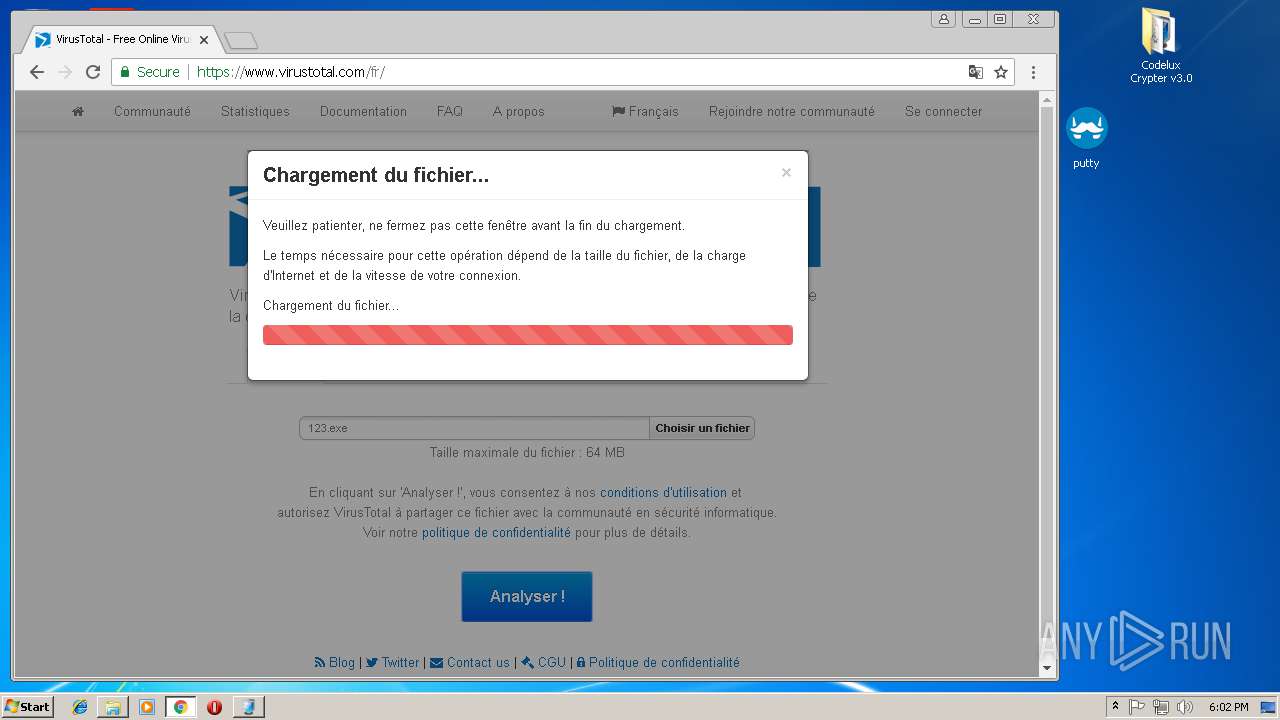
Task: Open the Twitter footer link
Action: point(392,663)
